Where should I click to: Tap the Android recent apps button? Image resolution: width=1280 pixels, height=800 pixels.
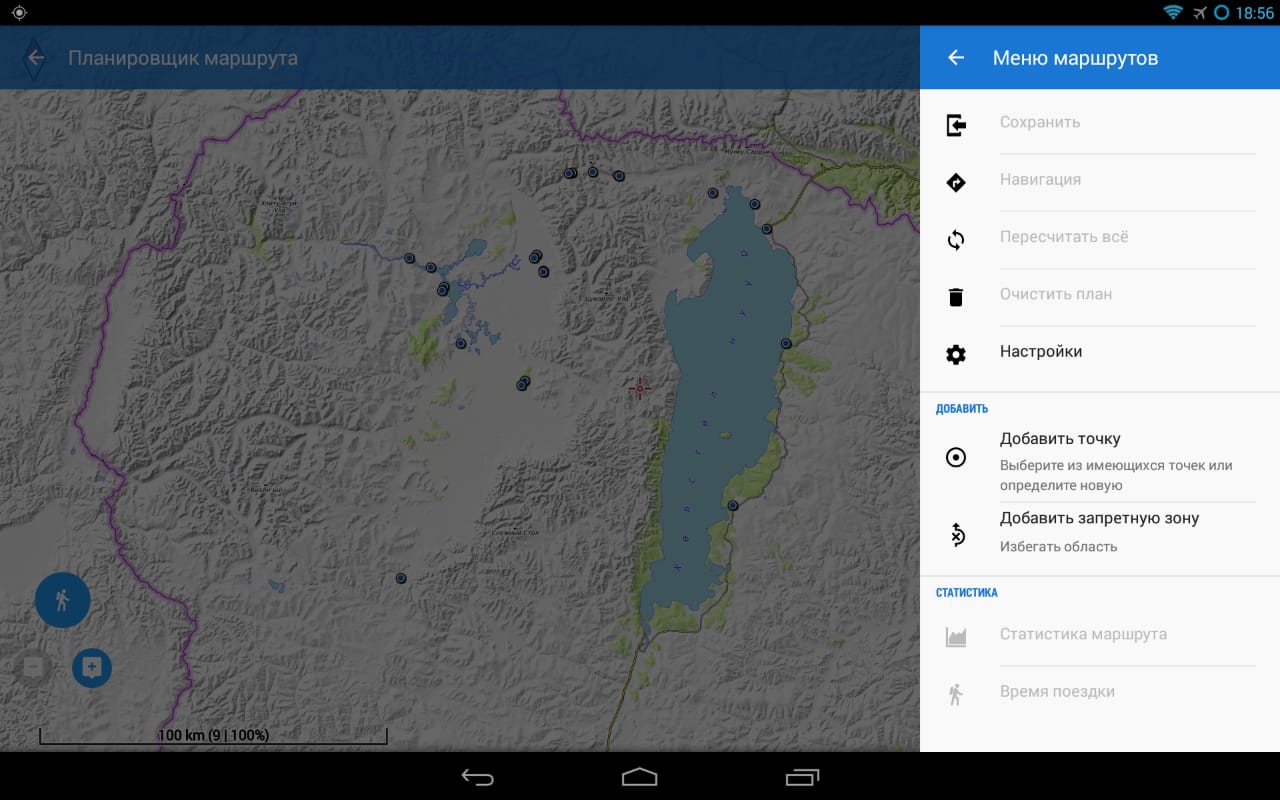(x=802, y=777)
